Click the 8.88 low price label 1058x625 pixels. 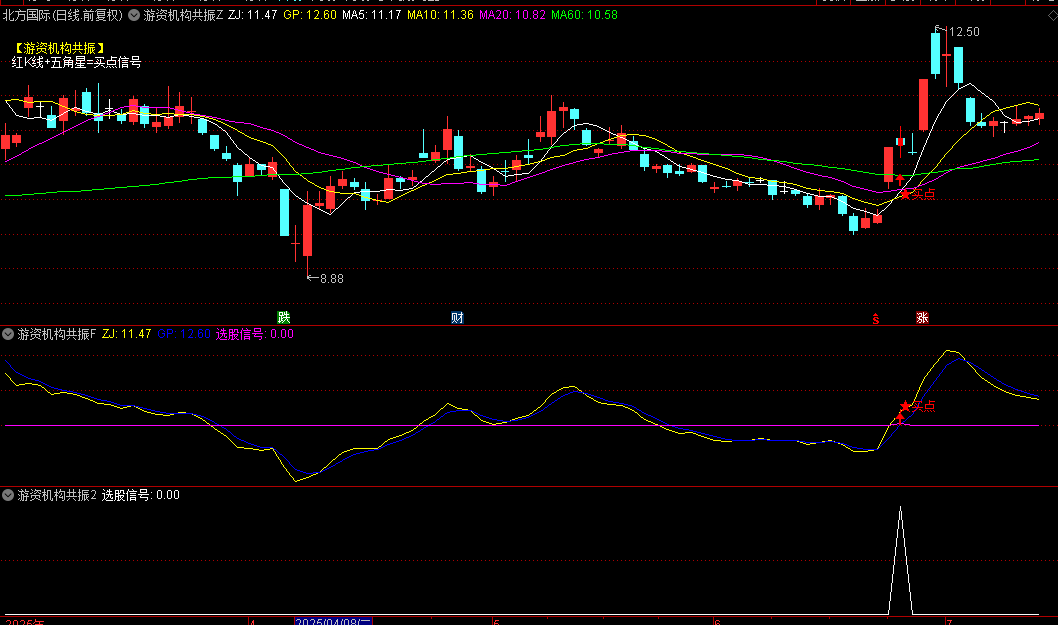tap(331, 279)
